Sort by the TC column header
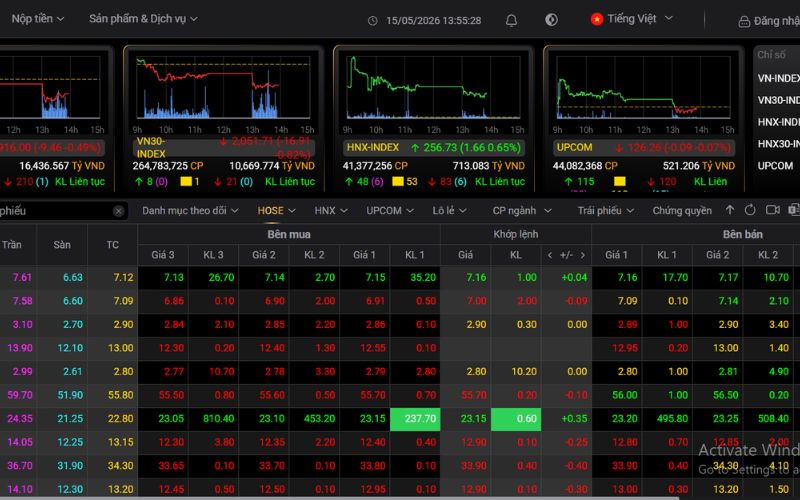 coord(113,245)
